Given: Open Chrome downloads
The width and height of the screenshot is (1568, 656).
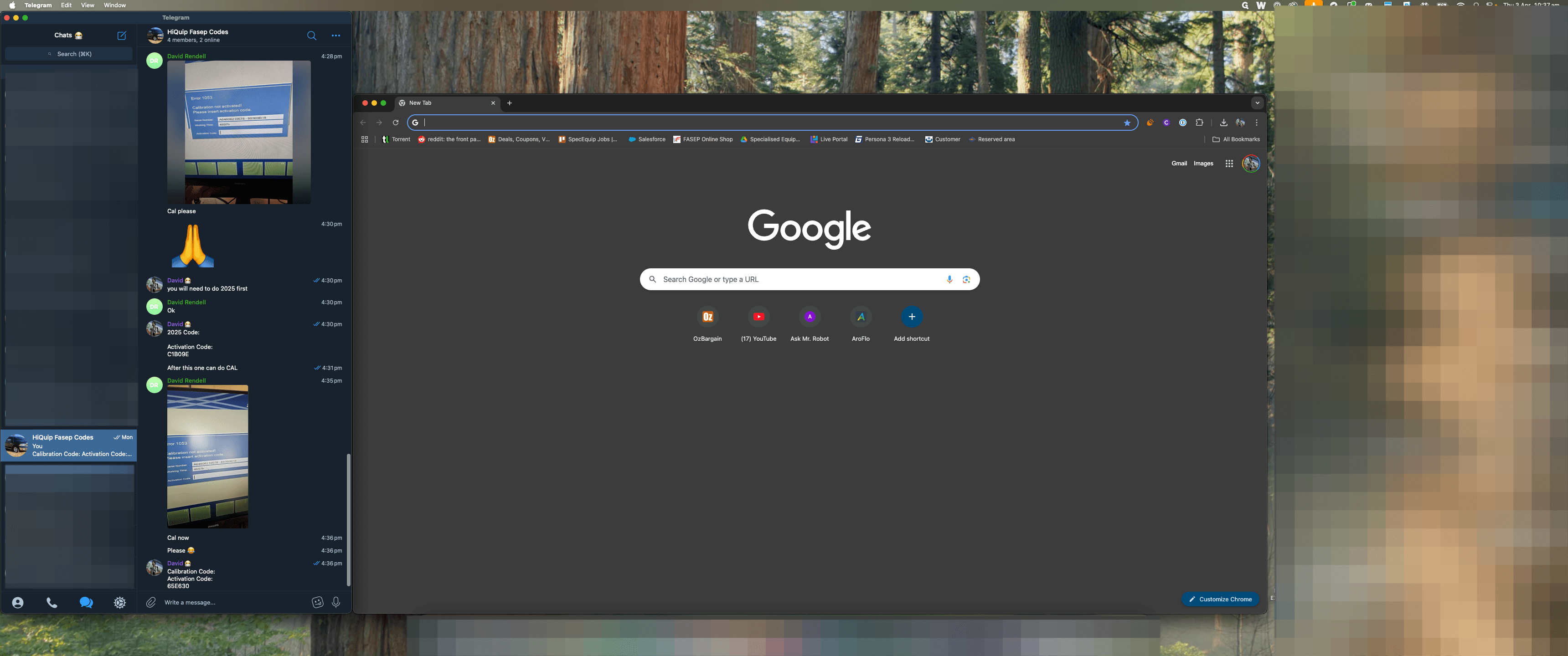Looking at the screenshot, I should tap(1223, 122).
